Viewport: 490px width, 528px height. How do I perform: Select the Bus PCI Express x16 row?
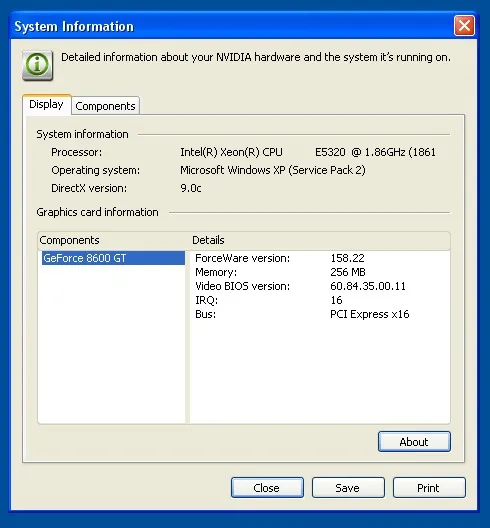(x=320, y=314)
